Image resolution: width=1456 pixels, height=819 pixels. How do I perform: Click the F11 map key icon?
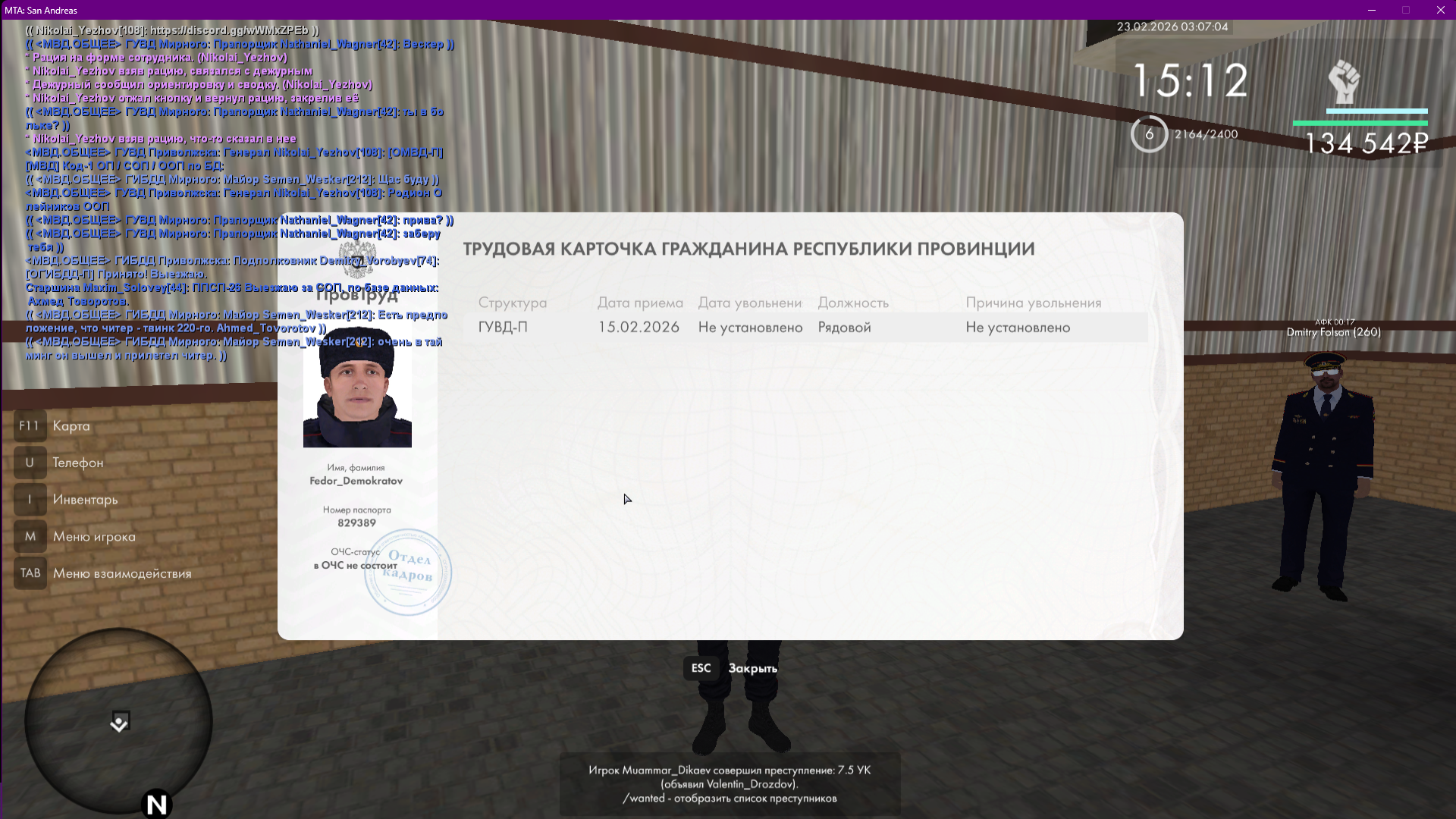pyautogui.click(x=30, y=426)
